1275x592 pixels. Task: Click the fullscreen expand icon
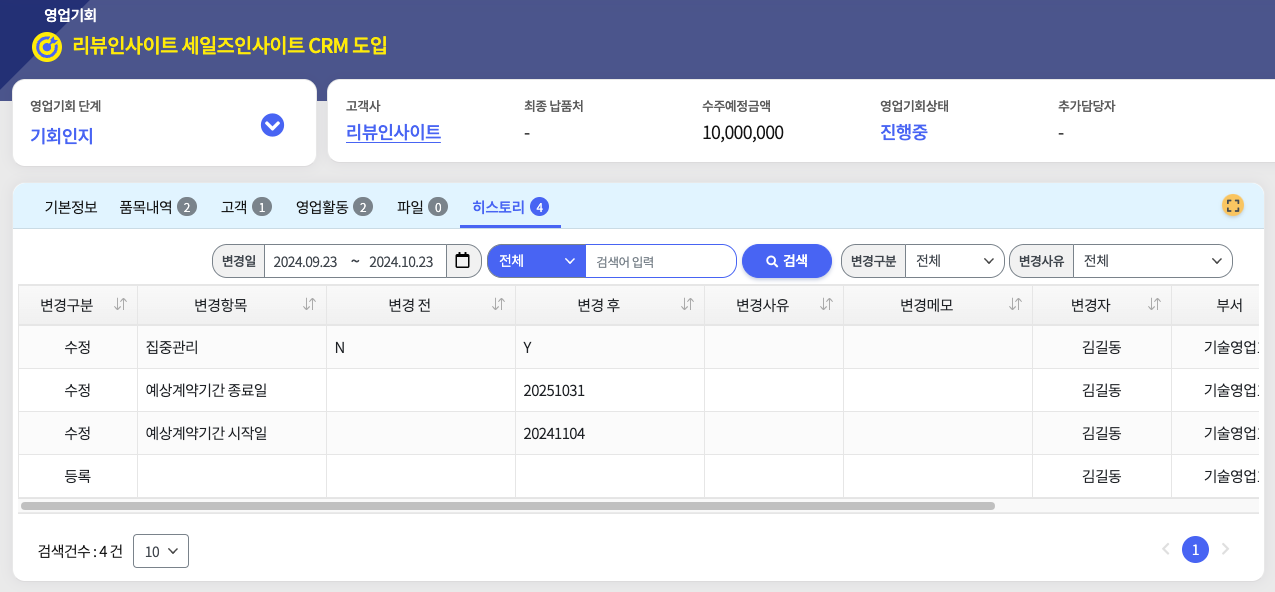click(1232, 205)
